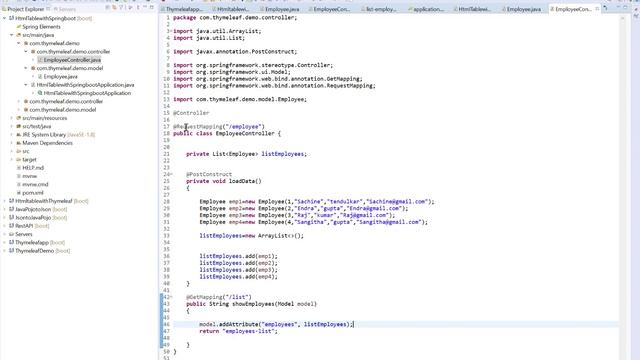Select the mvnw.cmd file
The height and width of the screenshot is (360, 640).
[x=35, y=184]
